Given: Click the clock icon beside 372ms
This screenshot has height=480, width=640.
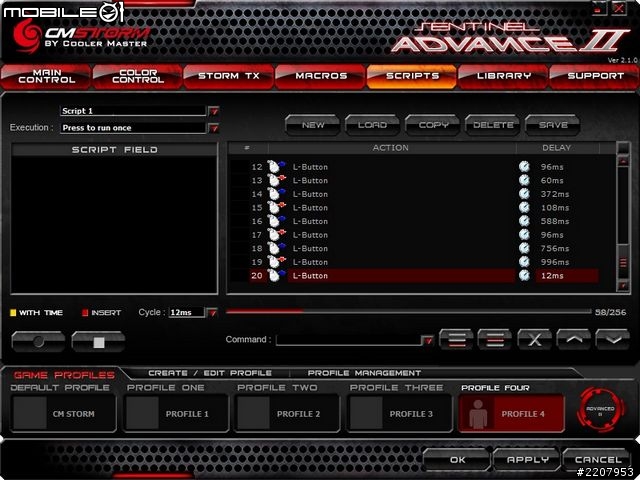Looking at the screenshot, I should 524,194.
